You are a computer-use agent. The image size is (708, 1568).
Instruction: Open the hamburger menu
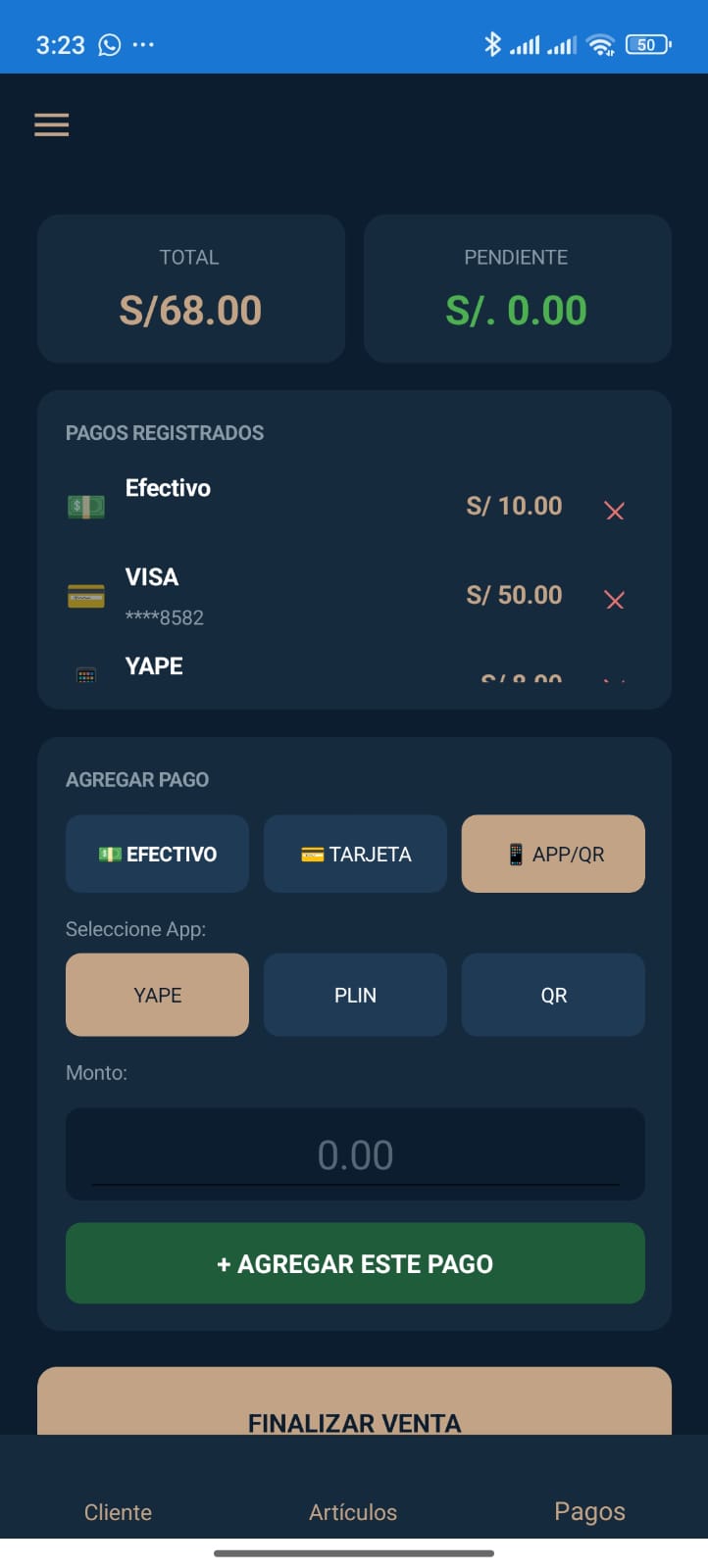(51, 124)
